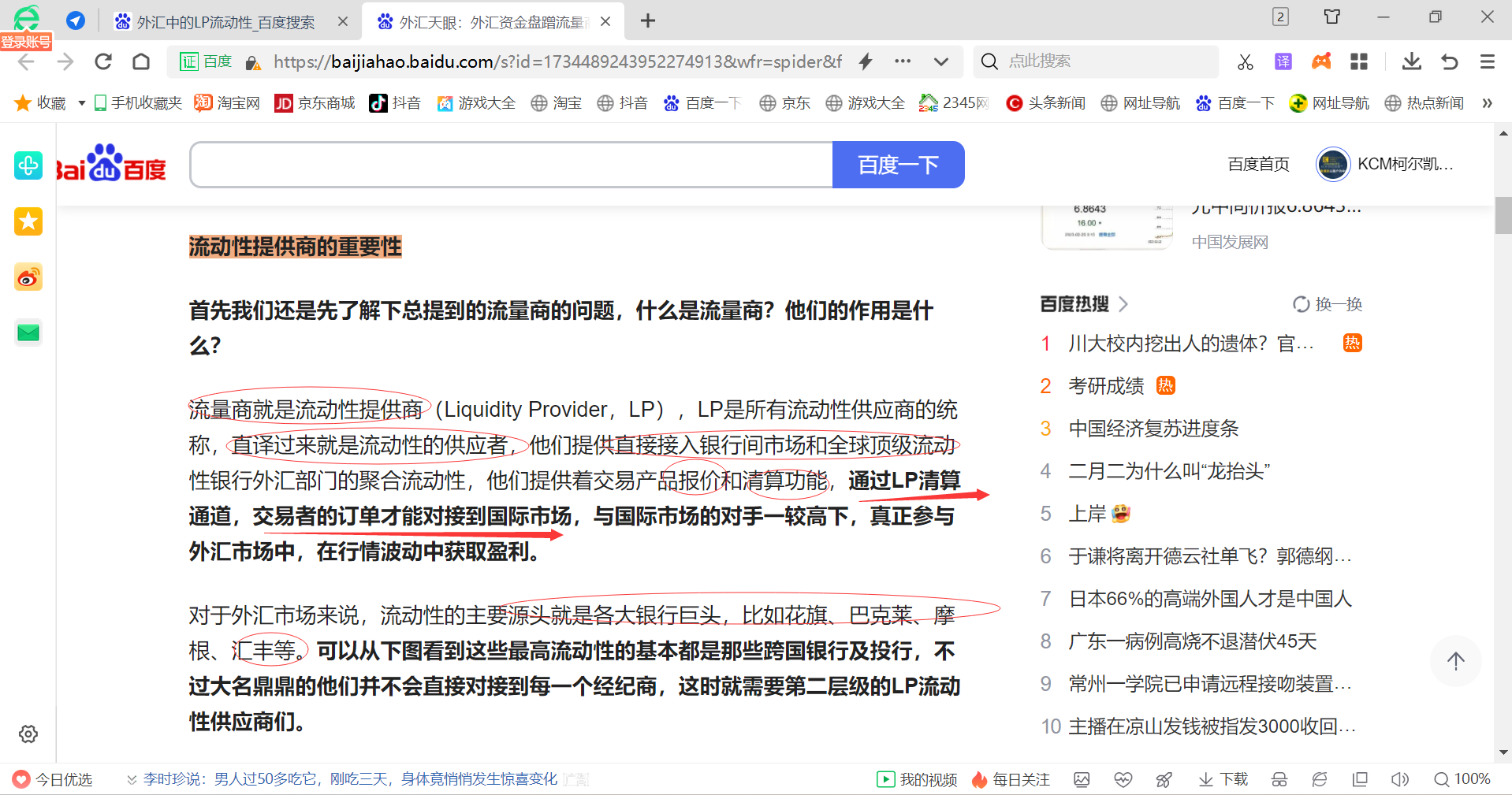Expand the 收藏 favorites dropdown arrow
Image resolution: width=1512 pixels, height=795 pixels.
coord(81,103)
